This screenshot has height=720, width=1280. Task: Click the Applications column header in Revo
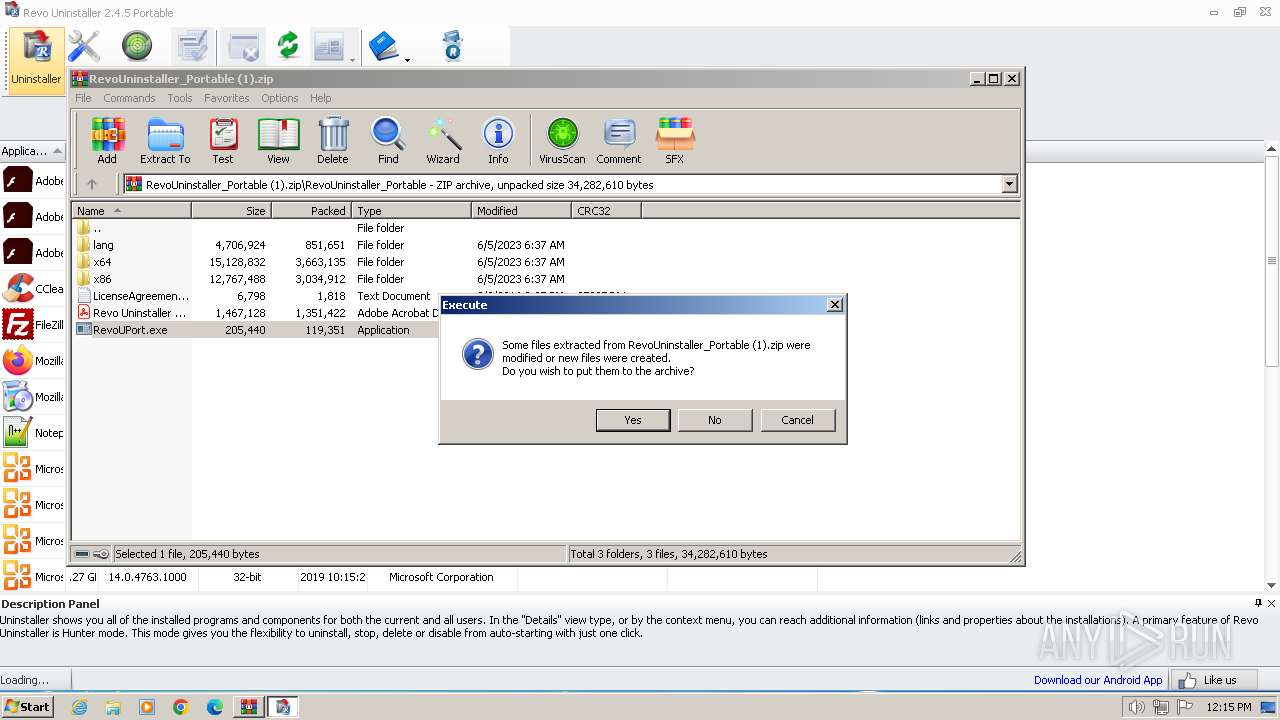point(32,151)
